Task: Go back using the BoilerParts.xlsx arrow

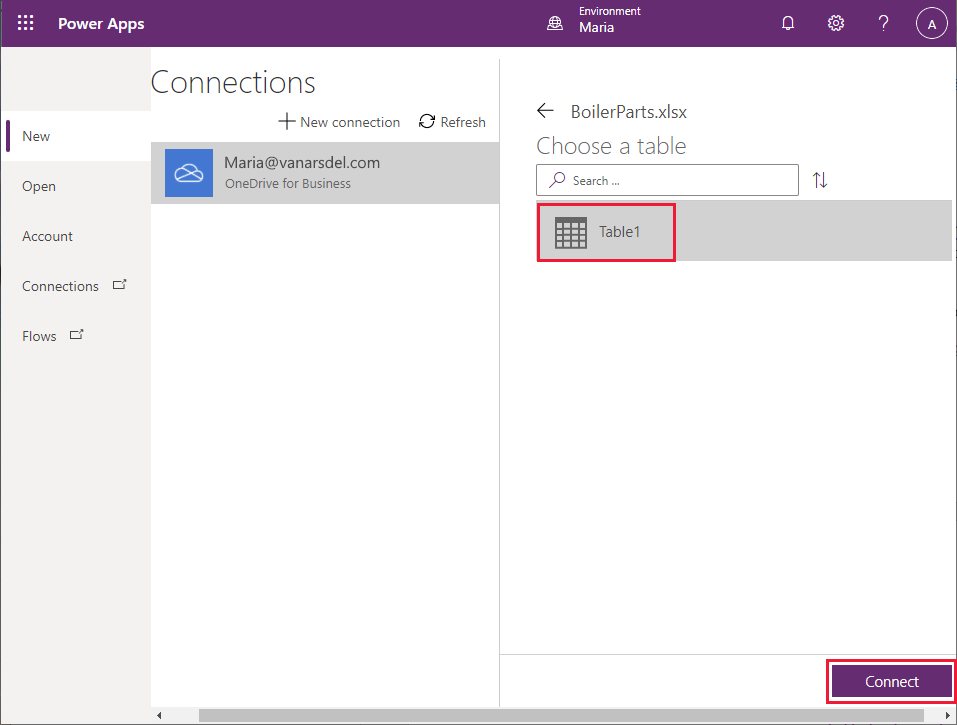Action: pos(545,111)
